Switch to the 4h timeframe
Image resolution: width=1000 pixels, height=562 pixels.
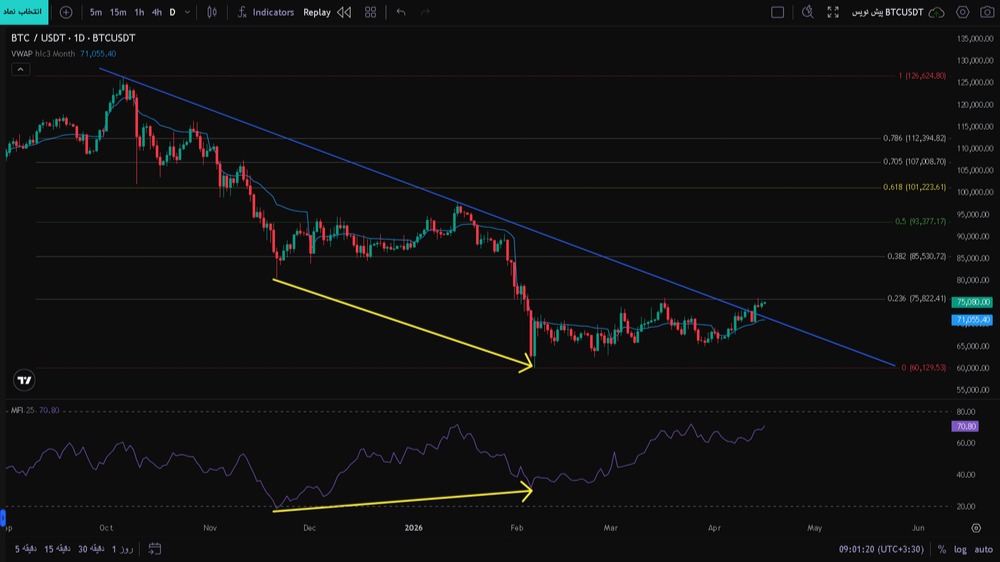[157, 12]
